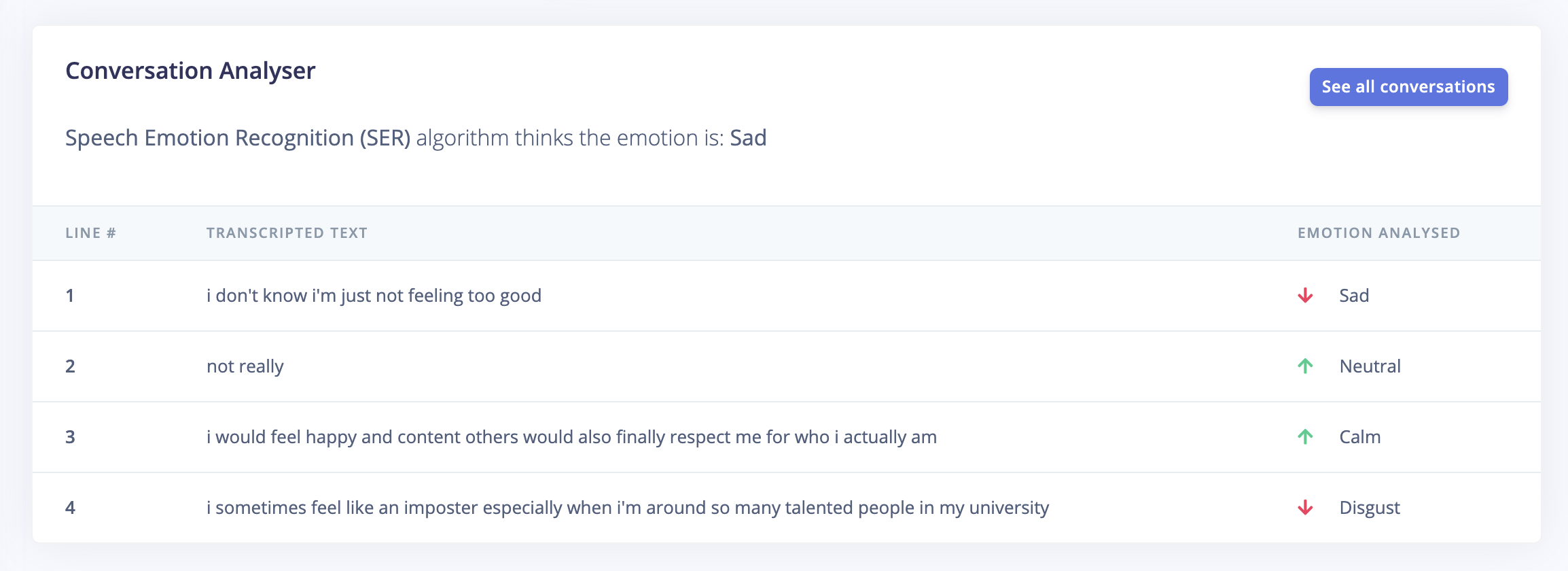Click red down arrow beside Disgust
The height and width of the screenshot is (571, 1568).
pyautogui.click(x=1305, y=508)
